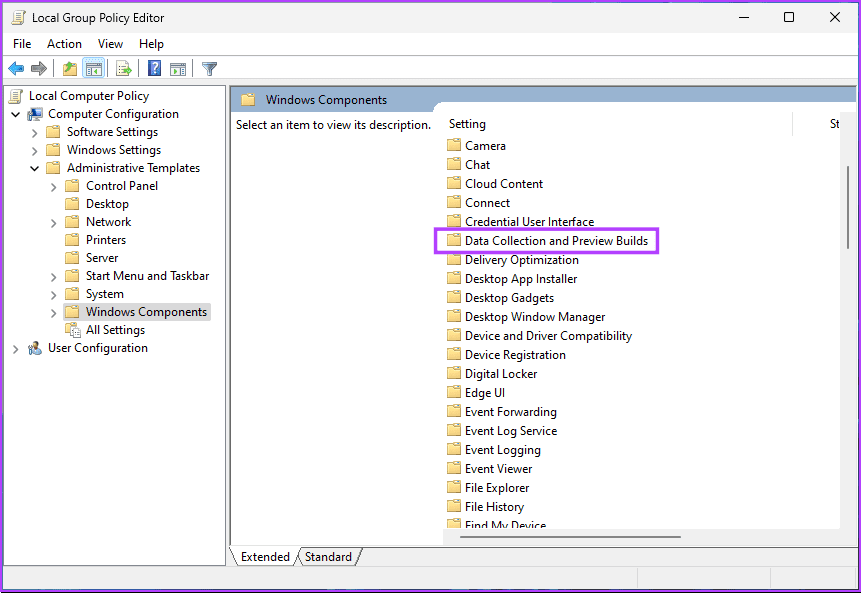The image size is (861, 593).
Task: Click the Connect folder icon
Action: pos(454,202)
